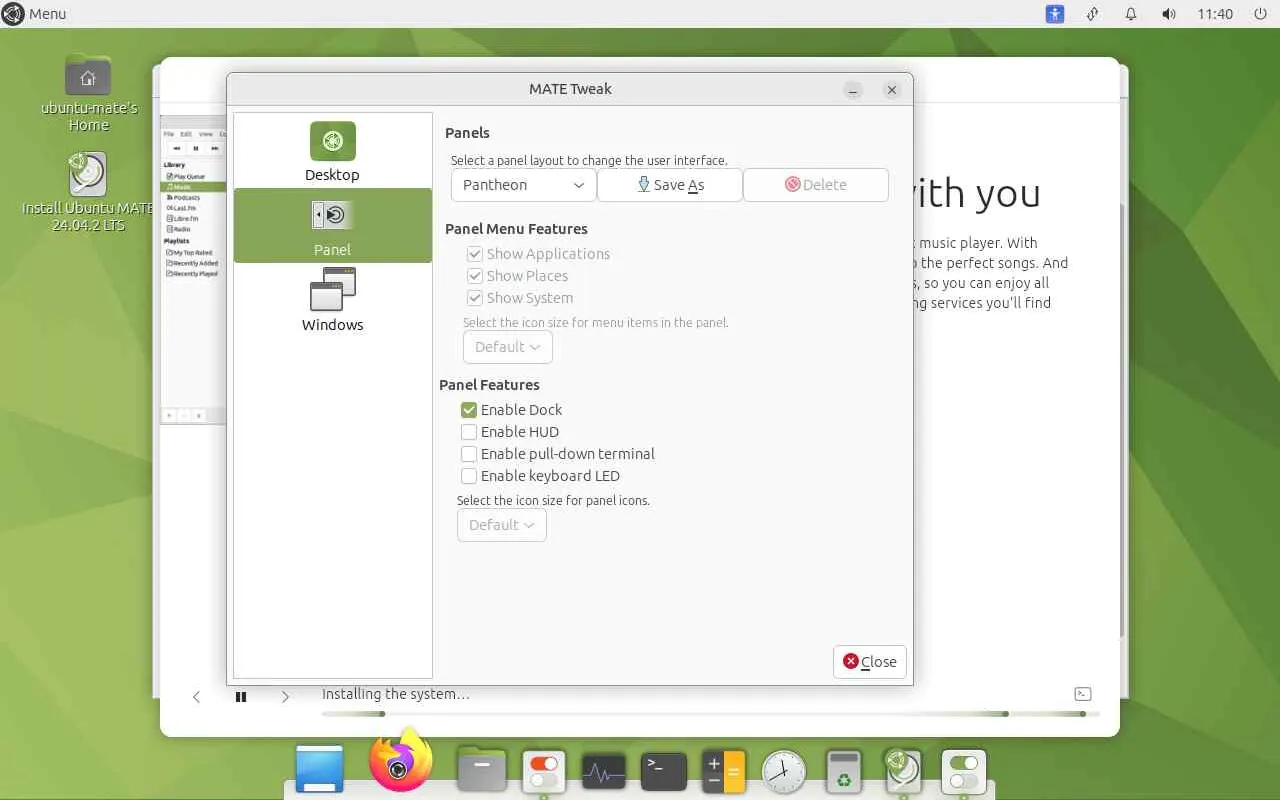
Task: Click the 11:40 clock in the panel
Action: click(x=1215, y=14)
